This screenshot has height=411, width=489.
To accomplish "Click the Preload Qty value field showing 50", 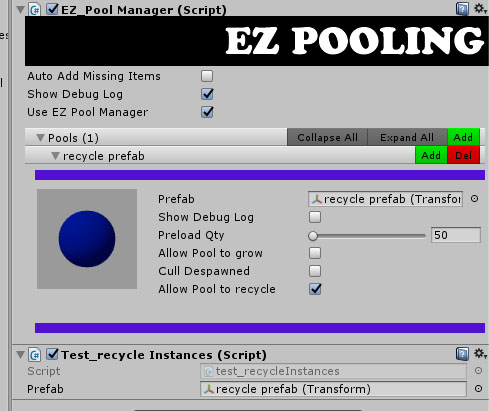I will click(x=456, y=235).
